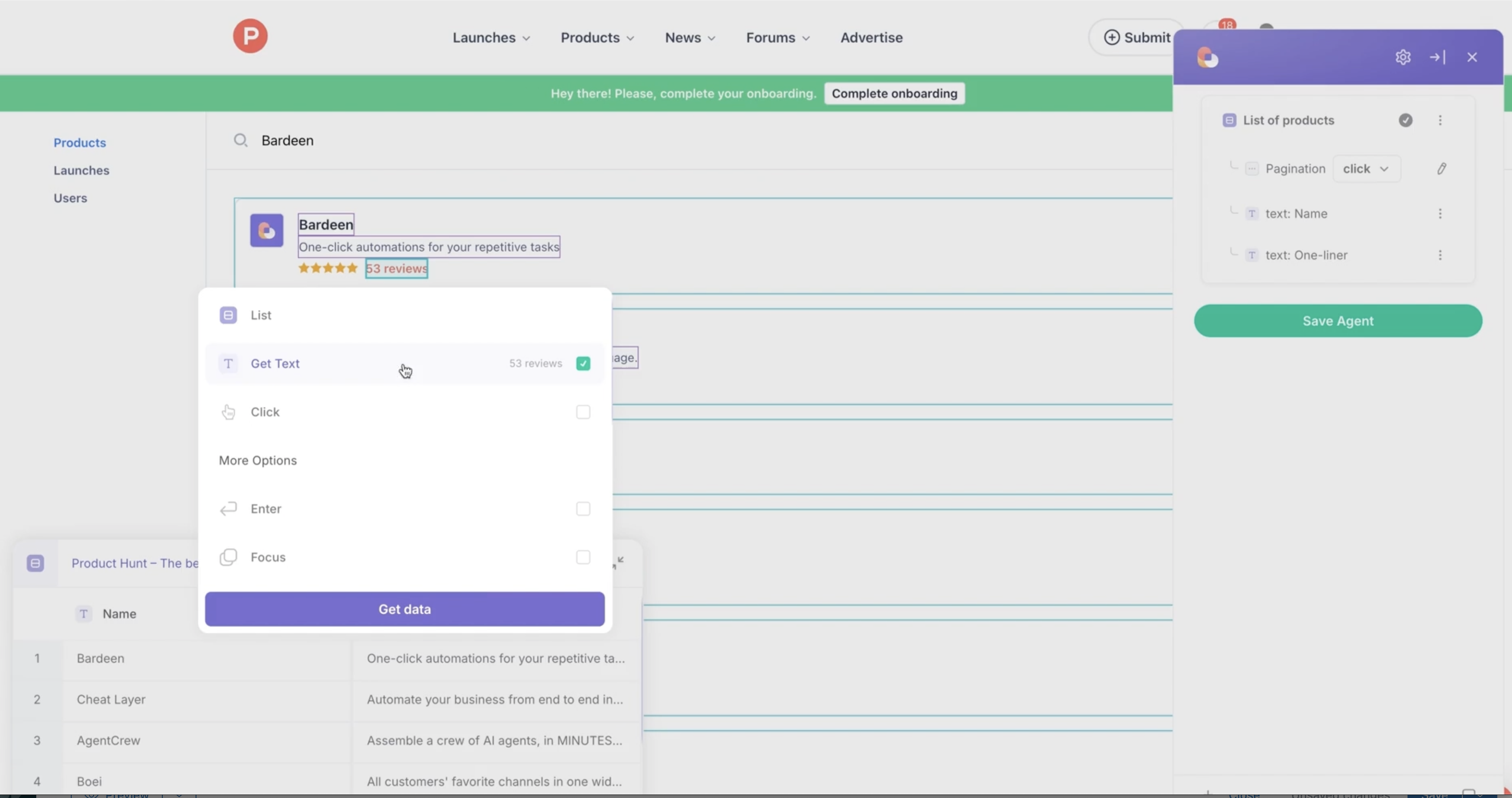Open options for text: Name field
The image size is (1512, 798).
click(1440, 214)
